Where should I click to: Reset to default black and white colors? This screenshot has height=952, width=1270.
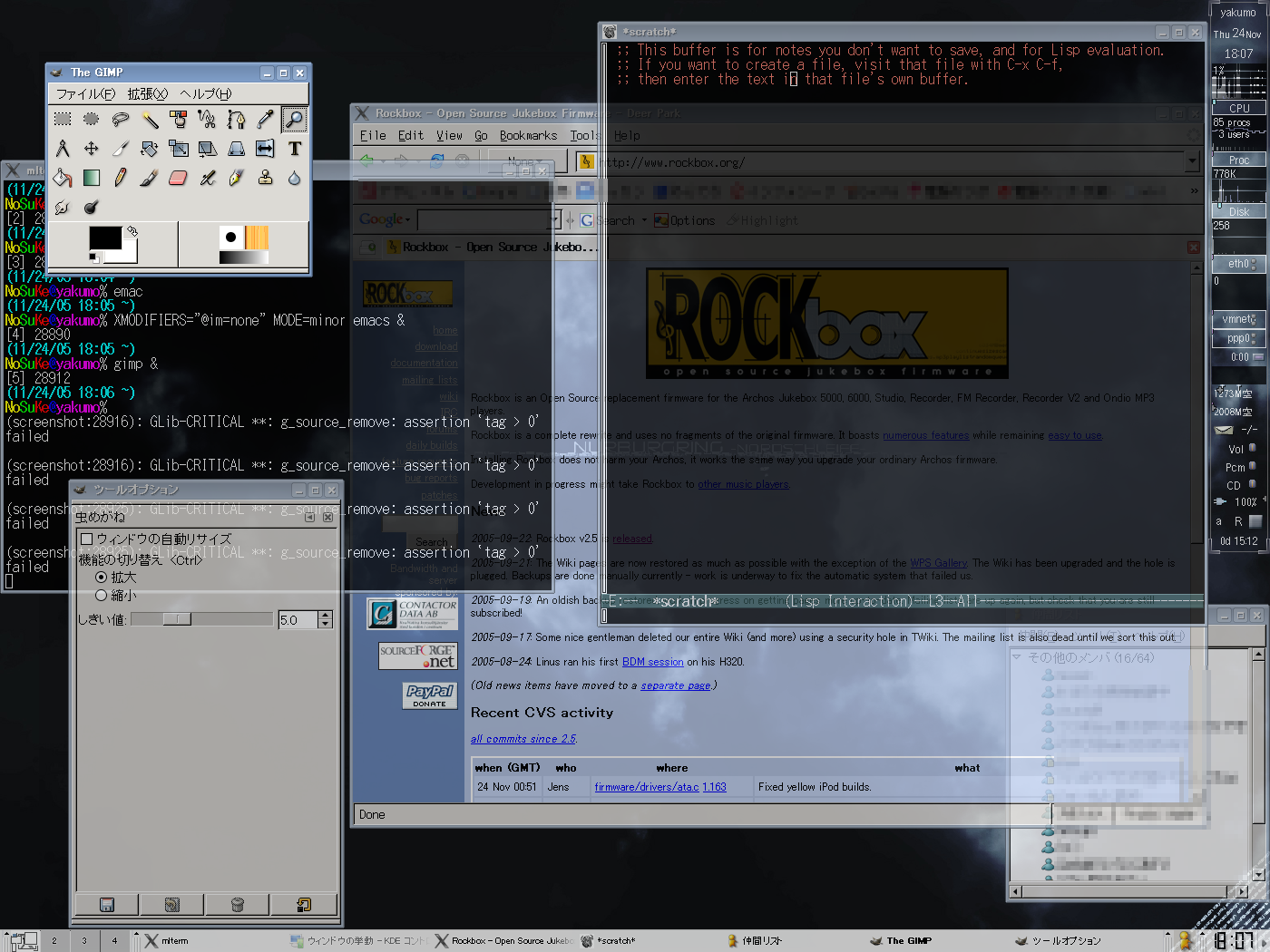click(94, 258)
